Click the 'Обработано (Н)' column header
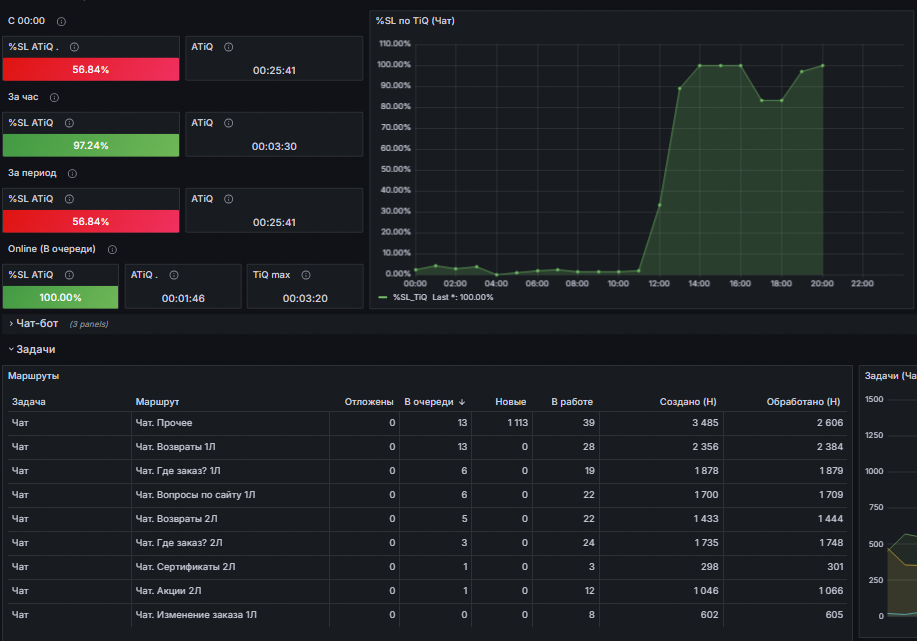917x641 pixels. (x=803, y=402)
